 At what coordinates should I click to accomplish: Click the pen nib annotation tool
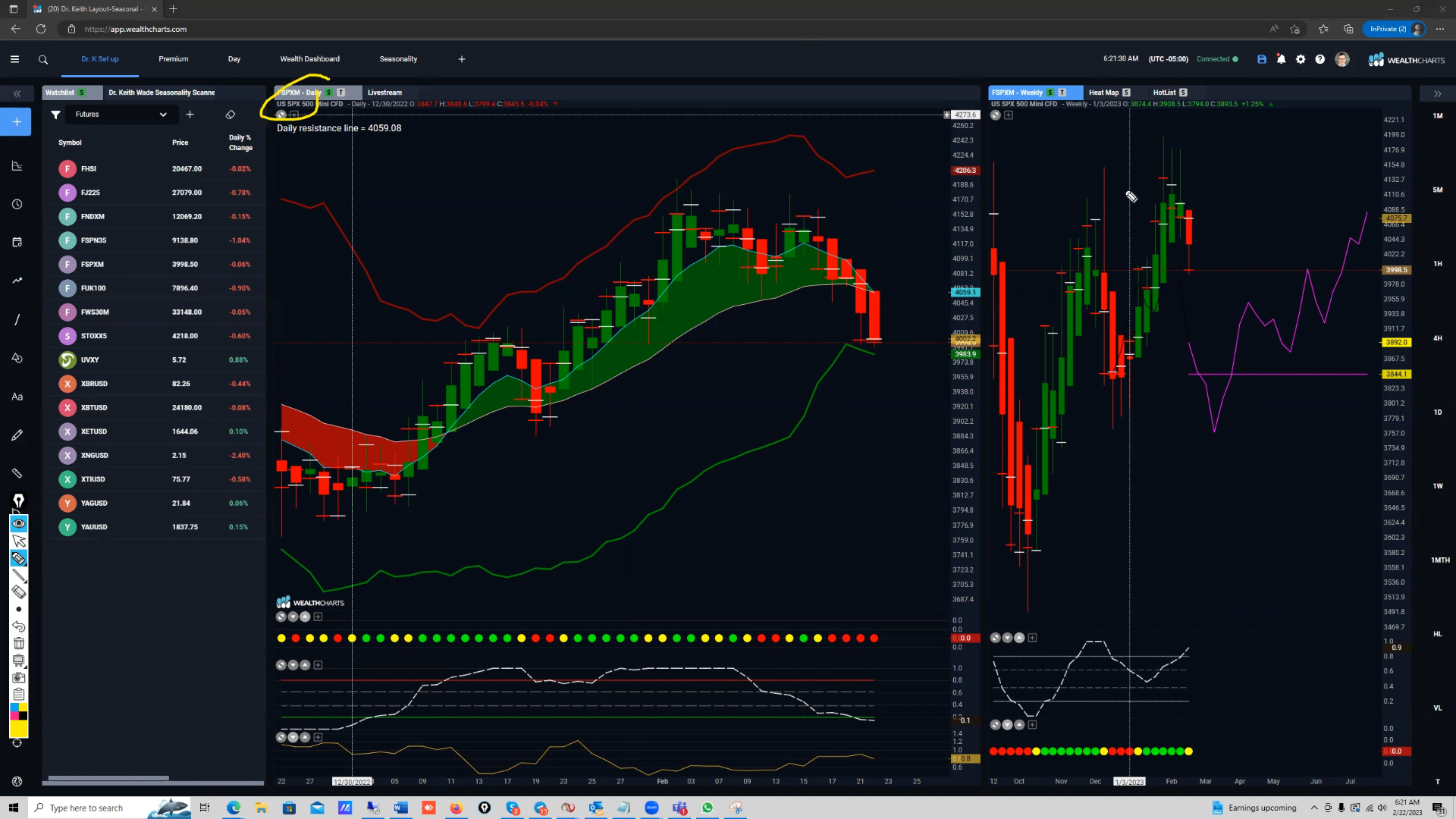[19, 501]
